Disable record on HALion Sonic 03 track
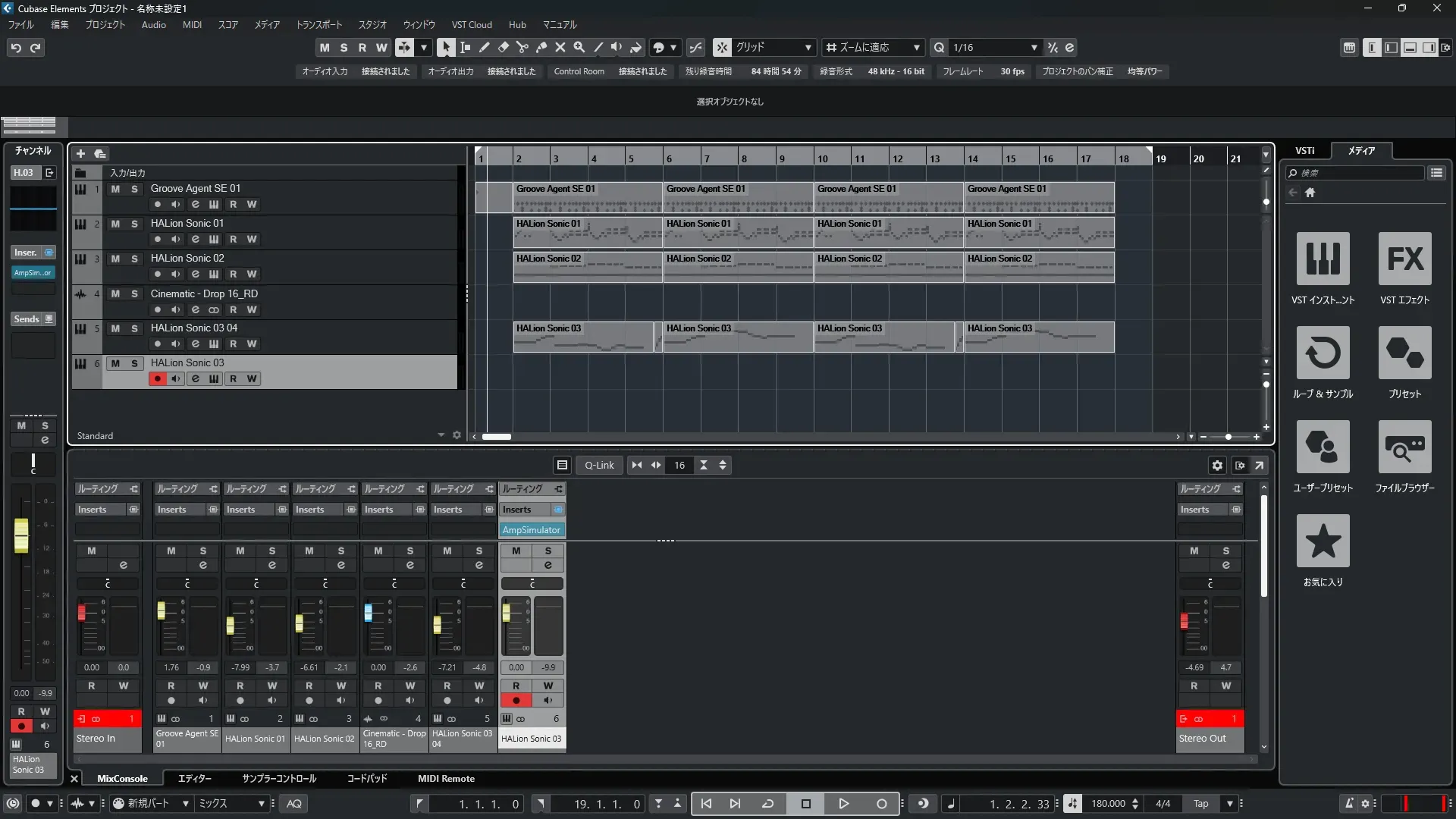Image resolution: width=1456 pixels, height=819 pixels. (x=157, y=378)
